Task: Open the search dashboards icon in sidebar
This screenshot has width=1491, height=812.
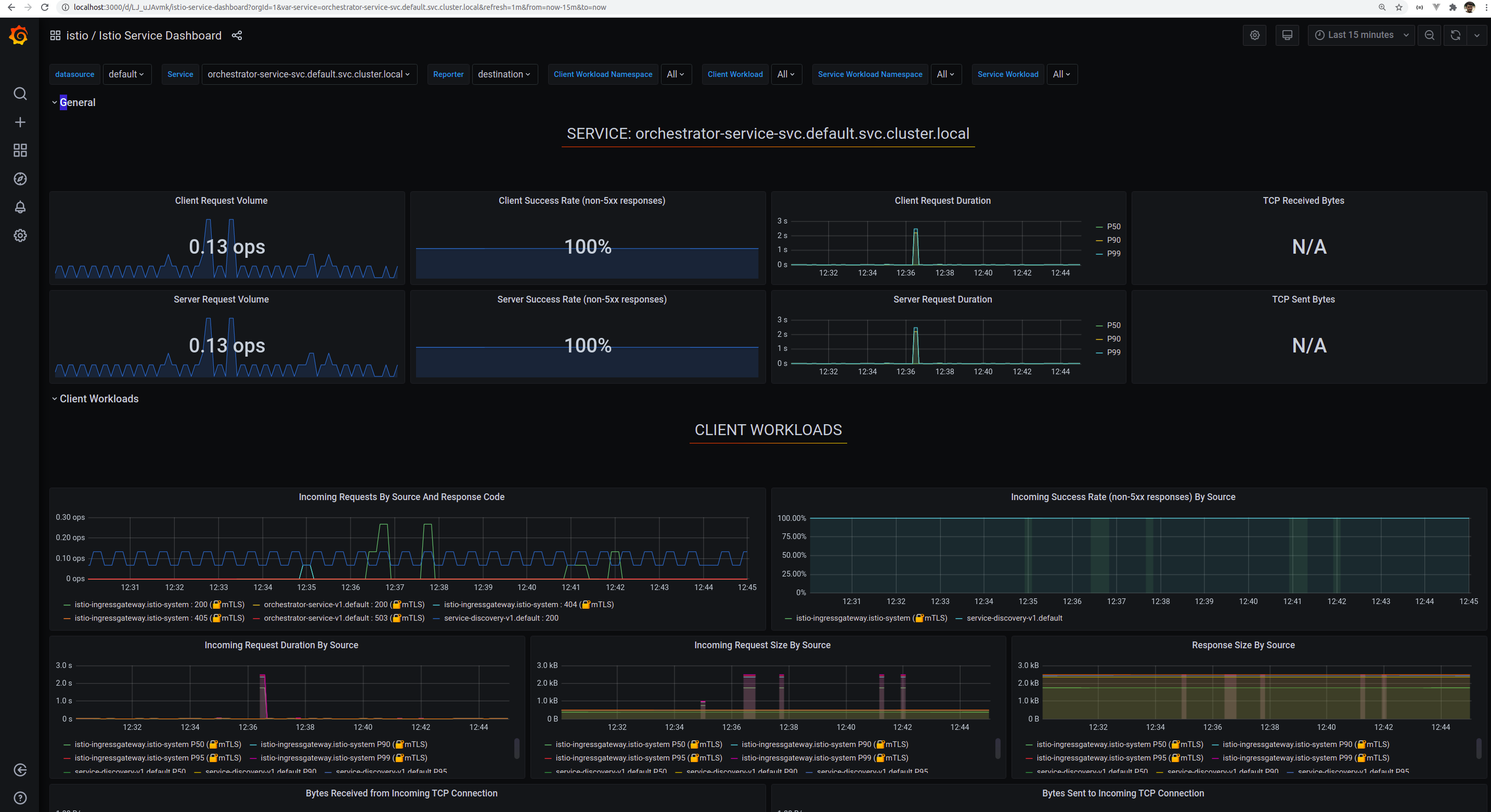Action: (x=20, y=94)
